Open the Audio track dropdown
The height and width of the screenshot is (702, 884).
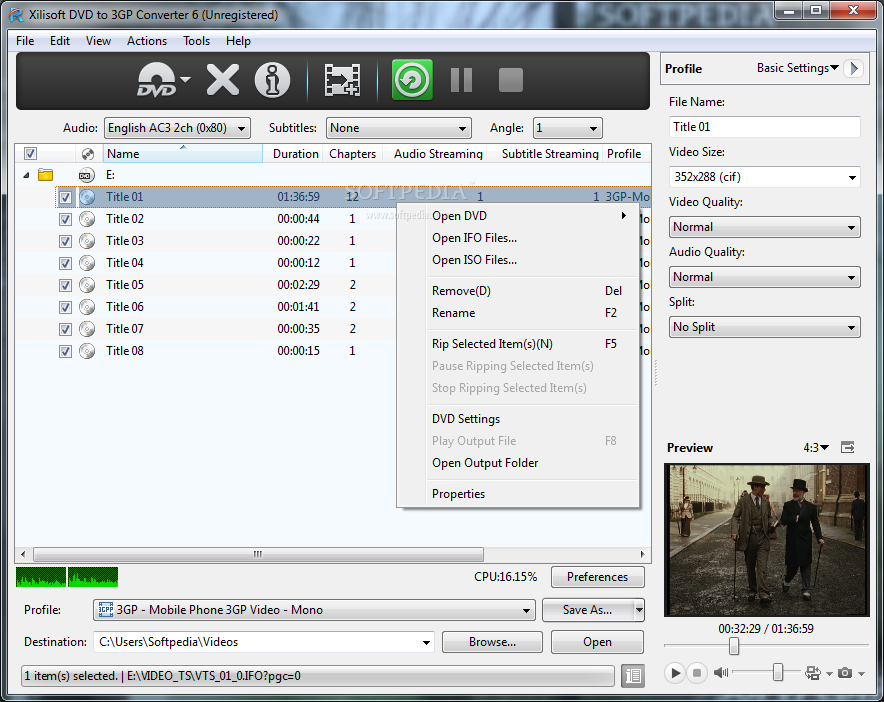177,128
